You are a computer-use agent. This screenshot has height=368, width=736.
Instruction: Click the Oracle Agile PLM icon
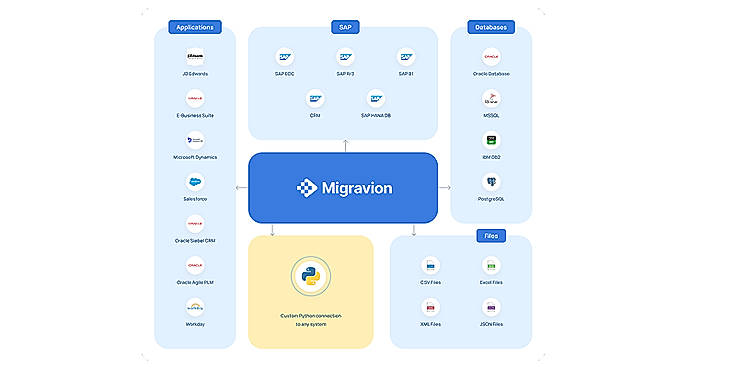tap(195, 266)
